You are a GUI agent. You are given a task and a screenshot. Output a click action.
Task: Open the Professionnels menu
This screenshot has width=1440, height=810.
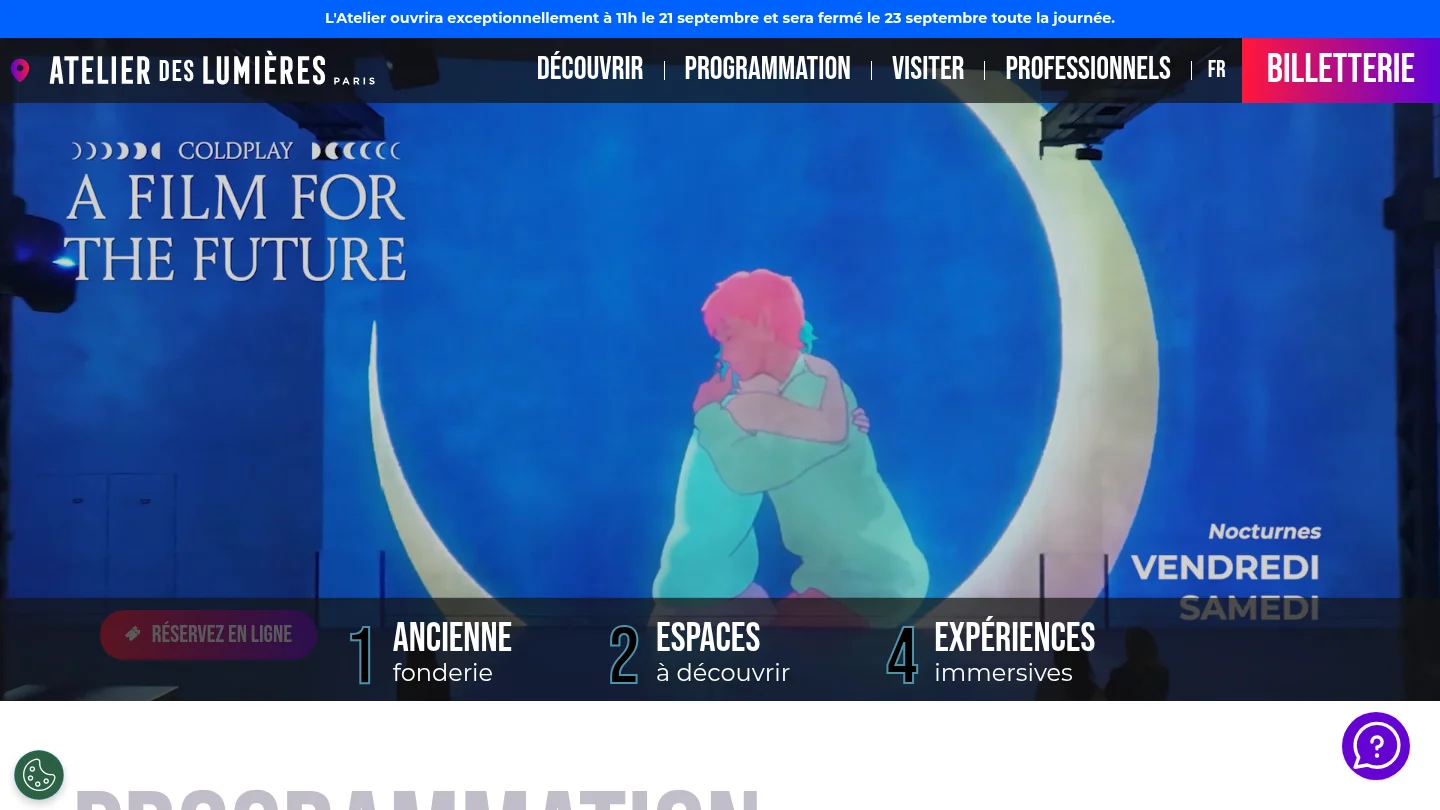click(x=1088, y=69)
